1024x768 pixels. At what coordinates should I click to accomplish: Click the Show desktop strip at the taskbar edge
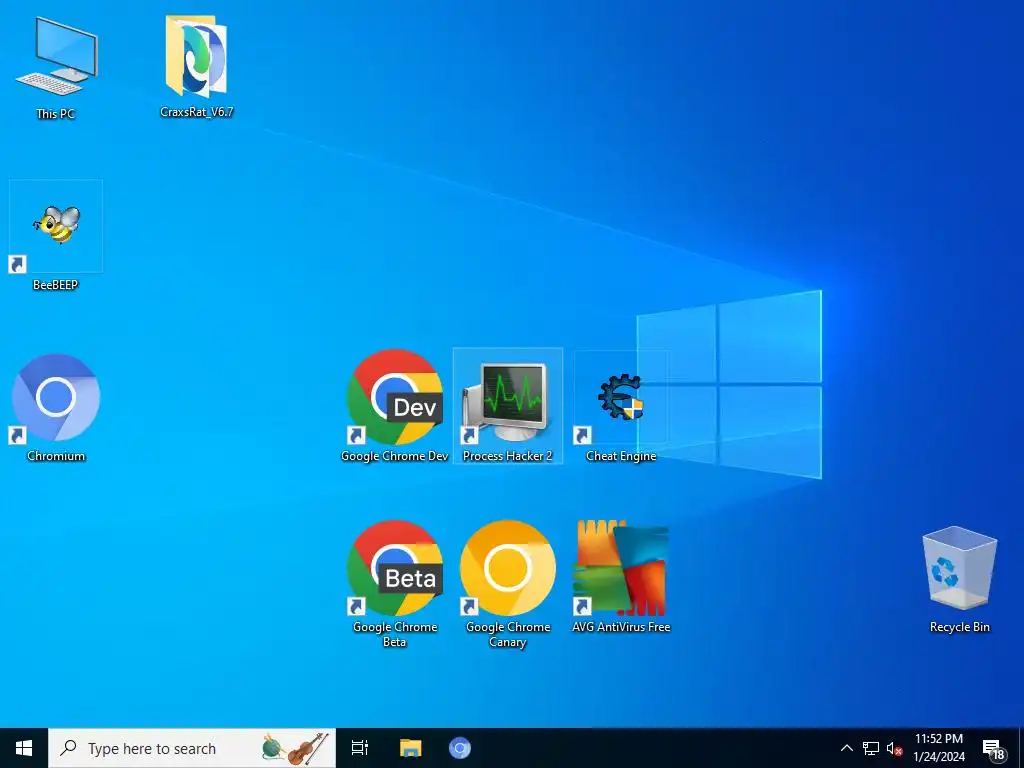click(1021, 748)
